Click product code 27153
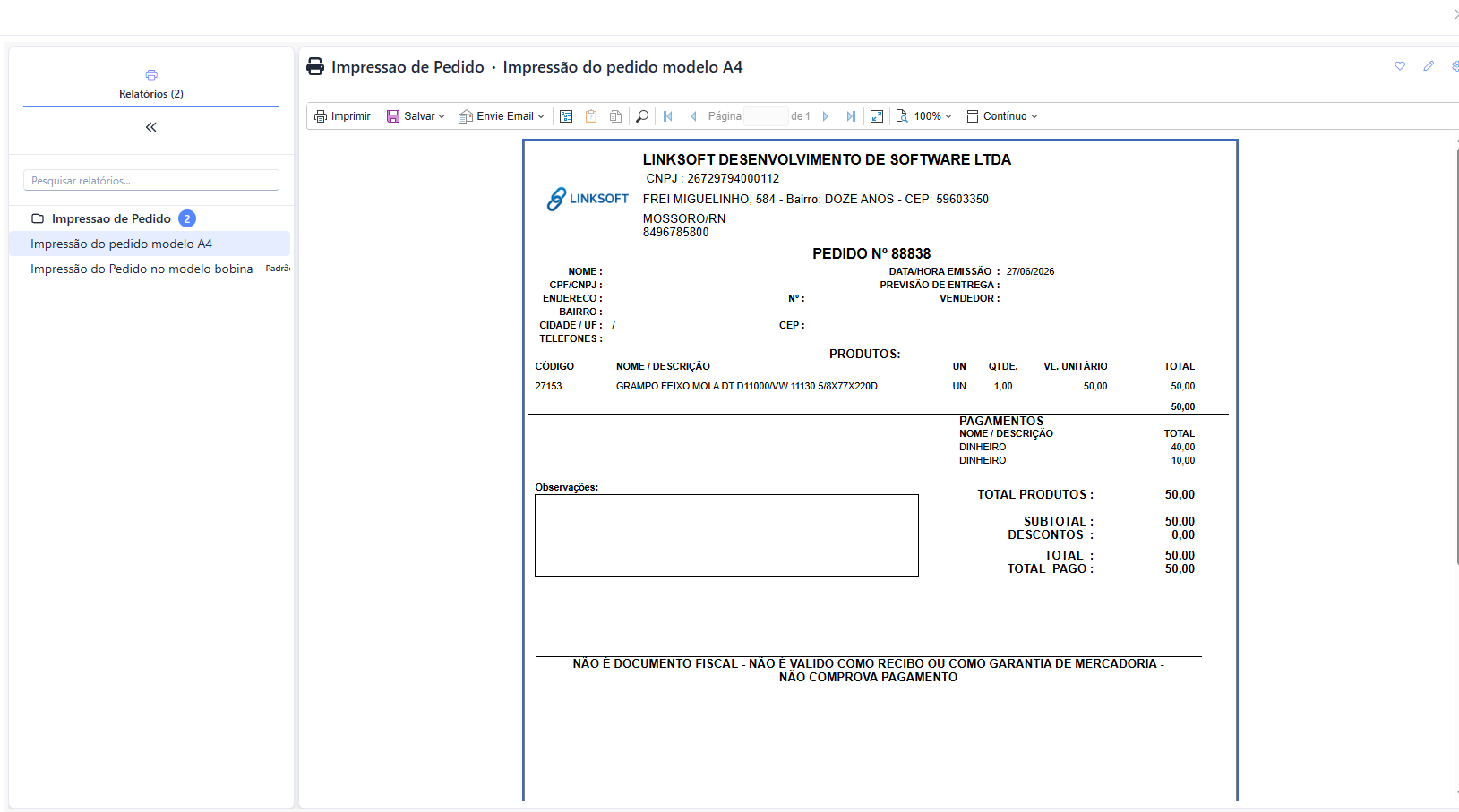This screenshot has height=812, width=1459. pos(548,386)
